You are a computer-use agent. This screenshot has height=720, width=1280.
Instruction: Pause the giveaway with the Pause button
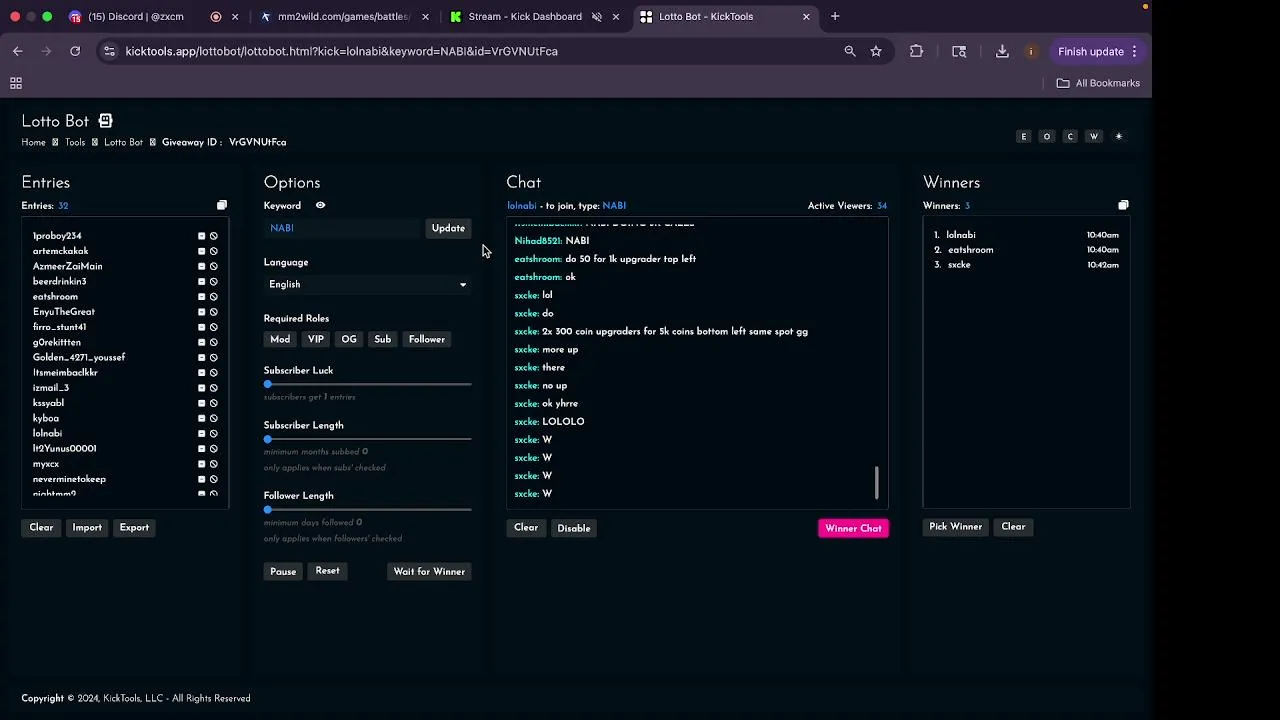point(283,571)
